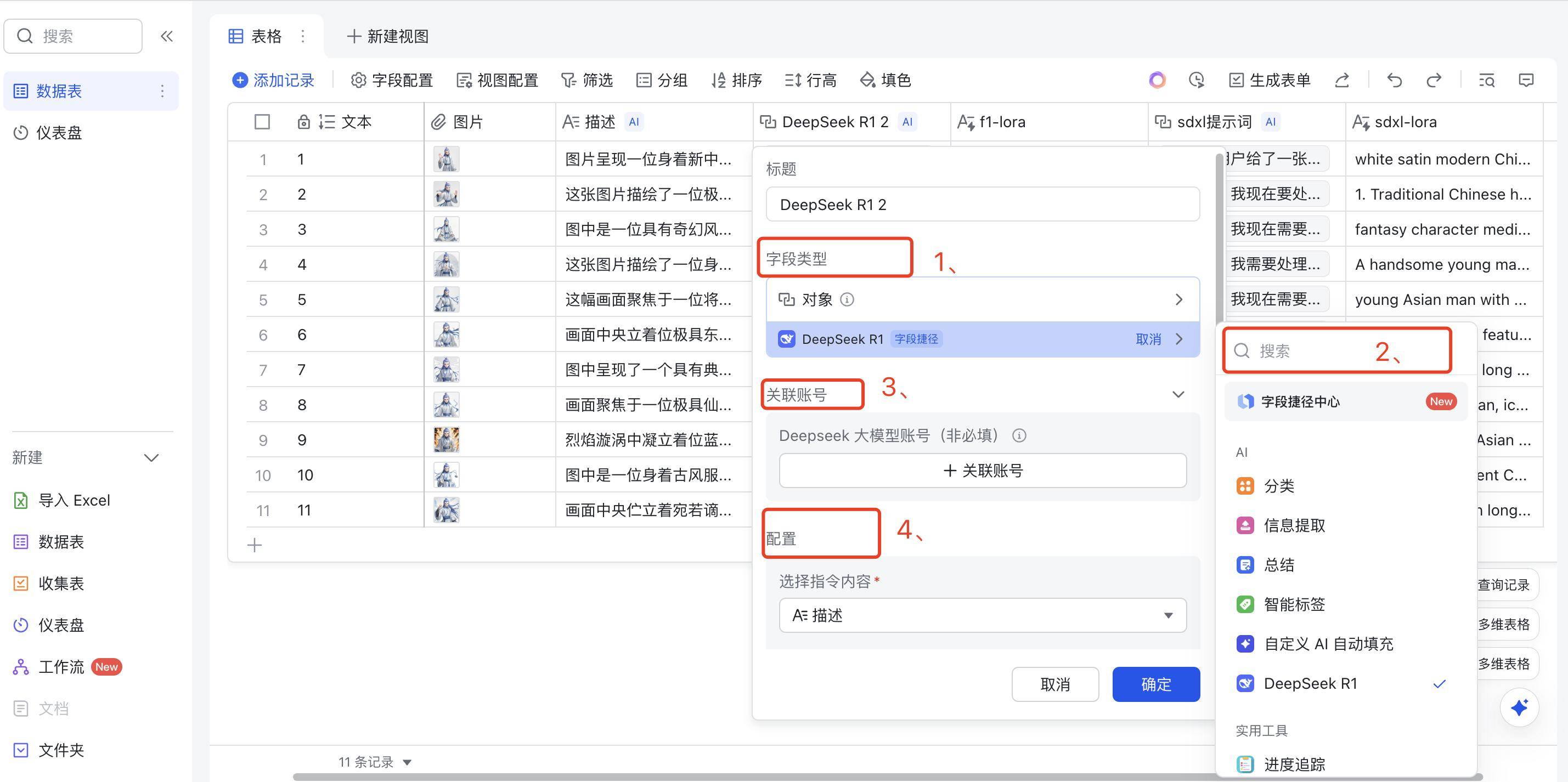Focus the field type 搜索 box
1568x782 pixels.
tap(1338, 350)
